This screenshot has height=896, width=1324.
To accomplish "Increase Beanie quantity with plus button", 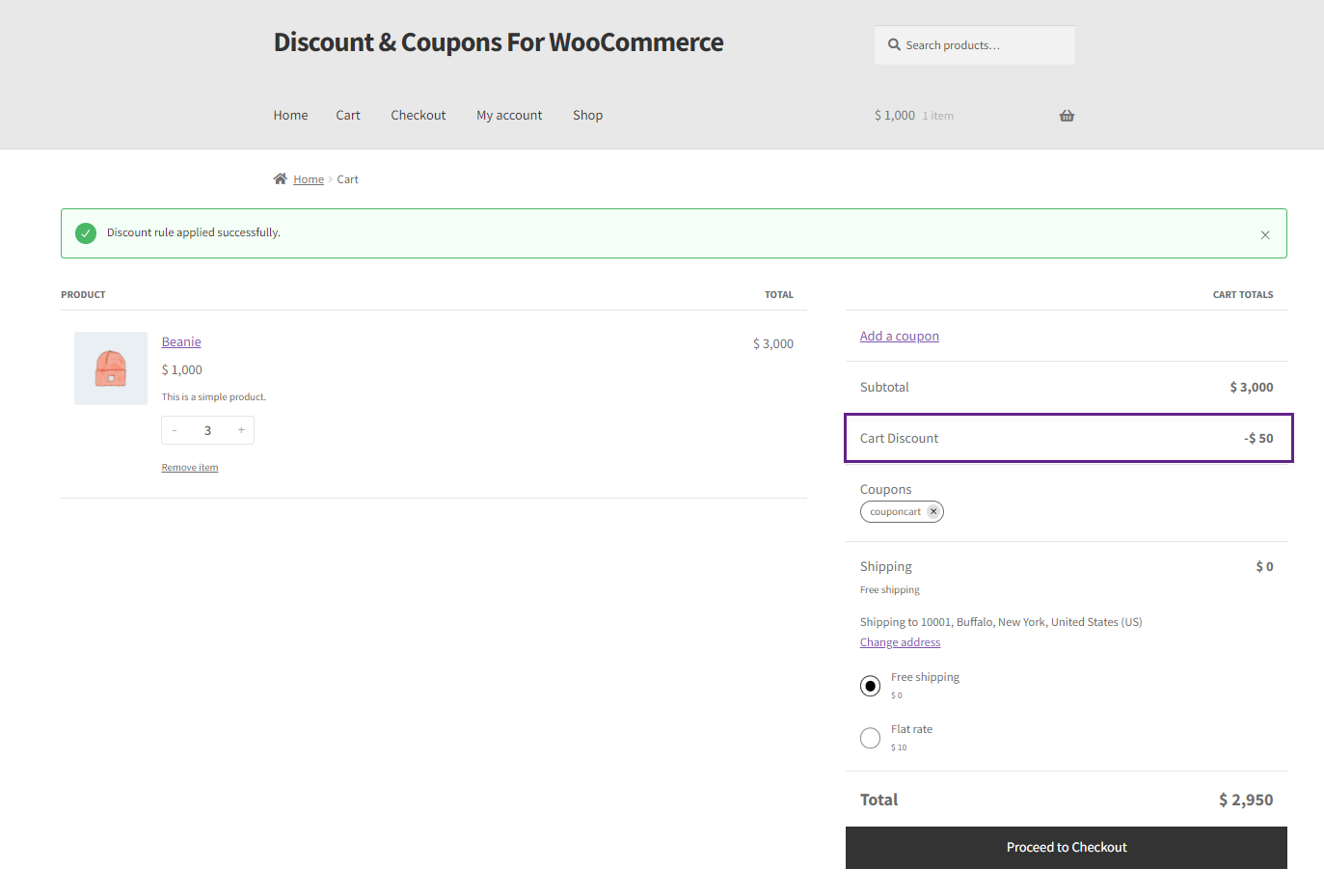I will (241, 430).
